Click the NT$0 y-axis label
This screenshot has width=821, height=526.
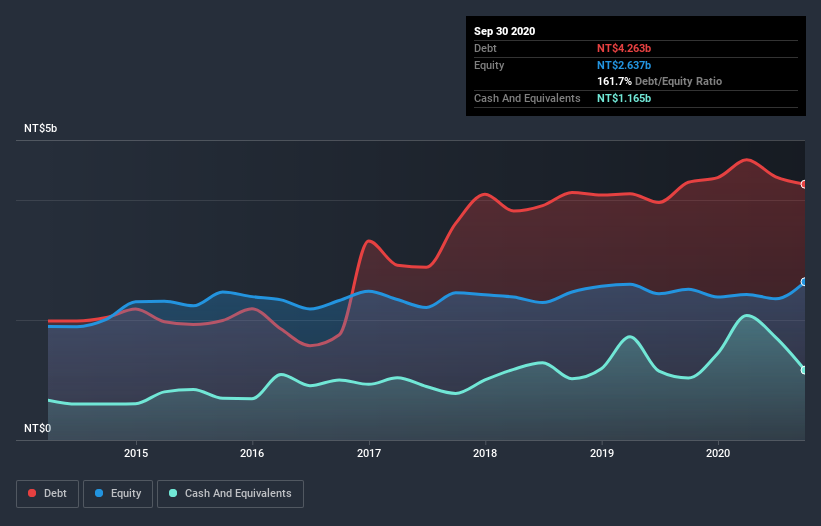click(38, 428)
